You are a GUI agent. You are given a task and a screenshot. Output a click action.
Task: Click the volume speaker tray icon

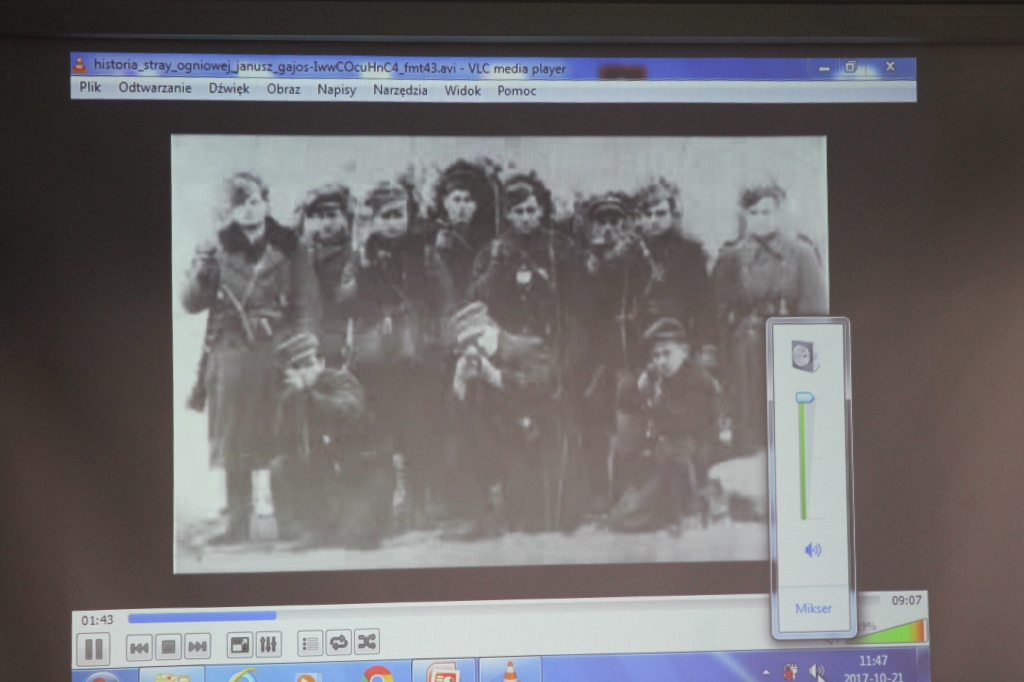816,672
